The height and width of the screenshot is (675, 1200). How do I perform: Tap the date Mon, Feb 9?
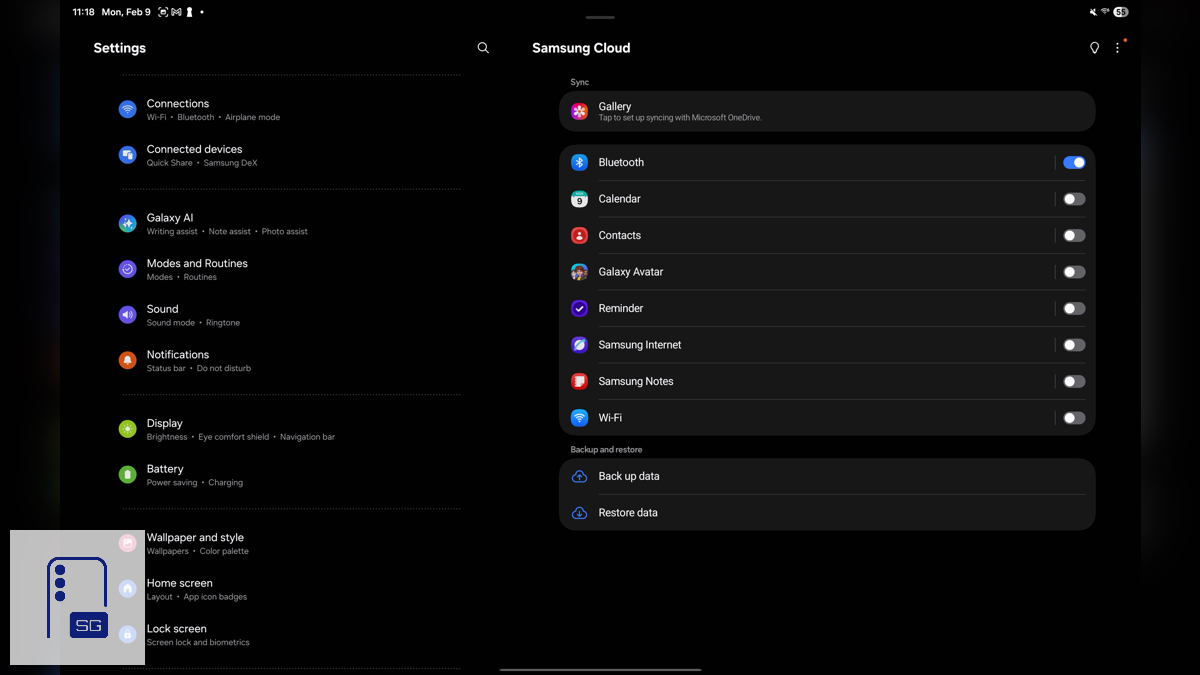click(x=126, y=12)
